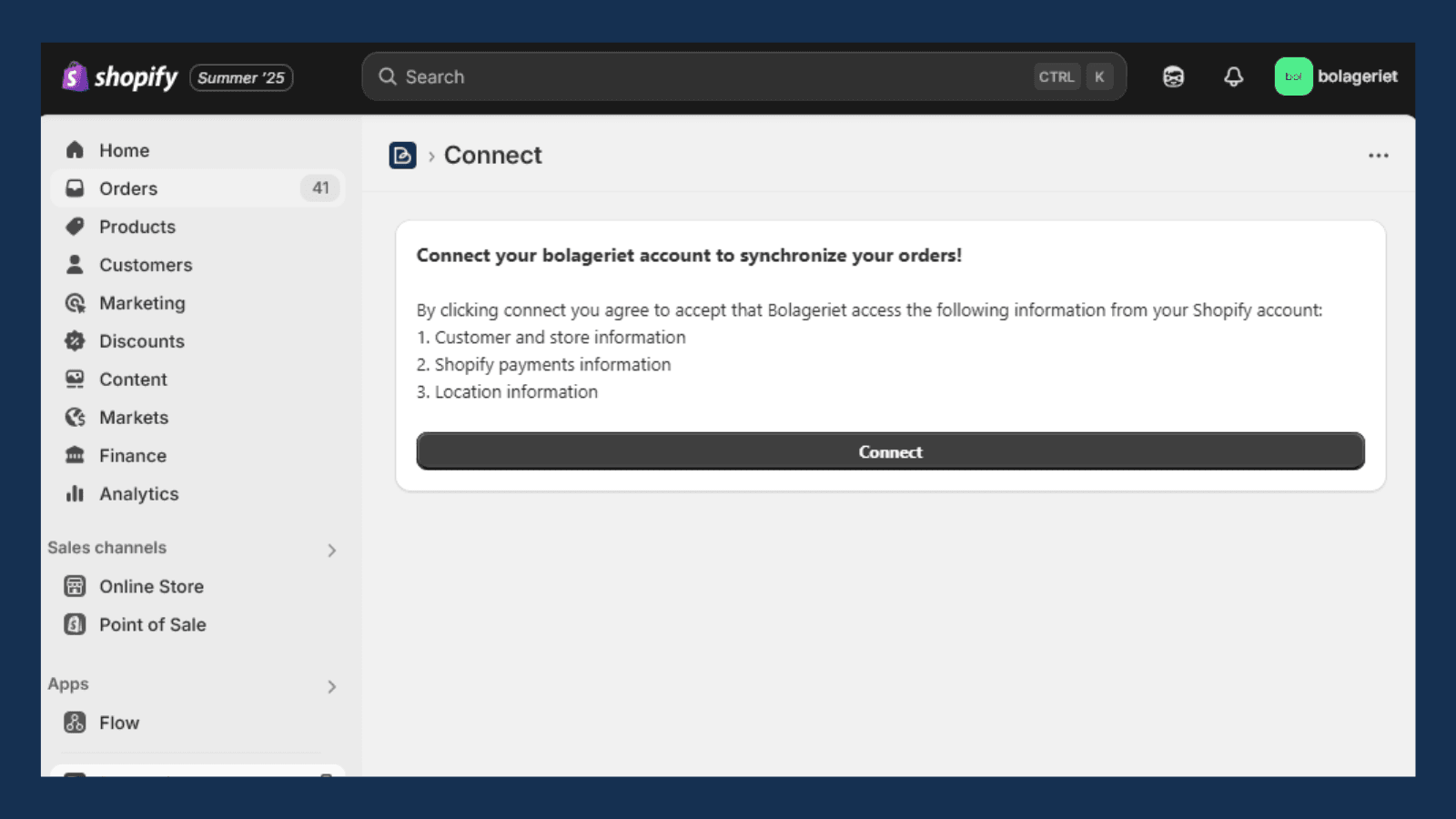The image size is (1456, 819).
Task: Expand the Apps section chevron
Action: (331, 686)
